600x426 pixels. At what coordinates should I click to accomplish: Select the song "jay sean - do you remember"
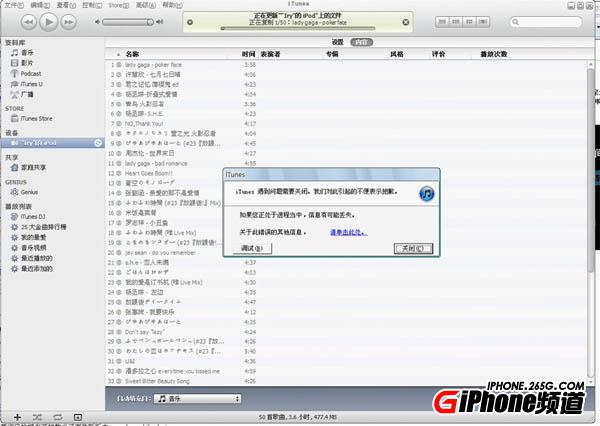click(160, 253)
